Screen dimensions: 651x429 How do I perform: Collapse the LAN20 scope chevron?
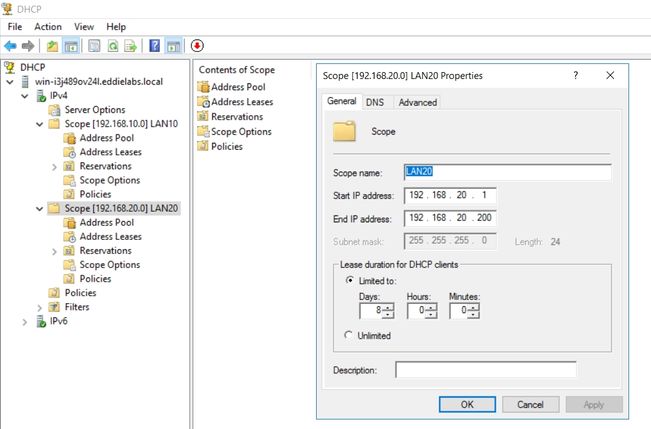point(39,209)
